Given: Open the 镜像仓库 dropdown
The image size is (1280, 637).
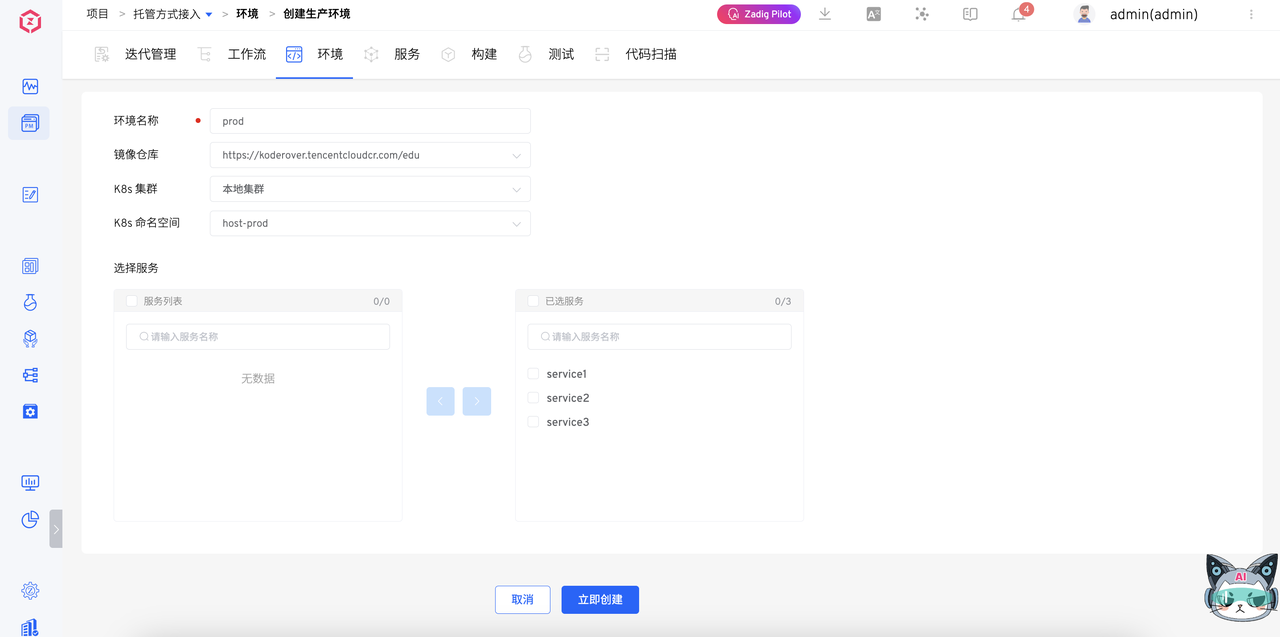Looking at the screenshot, I should [x=370, y=155].
